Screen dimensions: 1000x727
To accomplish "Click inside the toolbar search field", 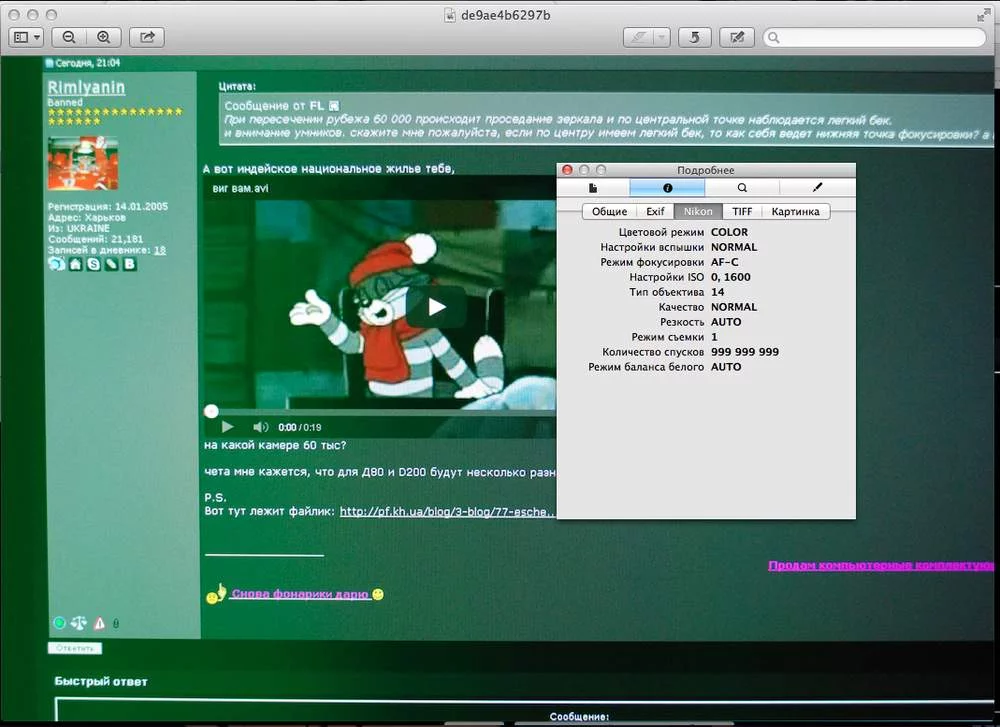I will (875, 37).
